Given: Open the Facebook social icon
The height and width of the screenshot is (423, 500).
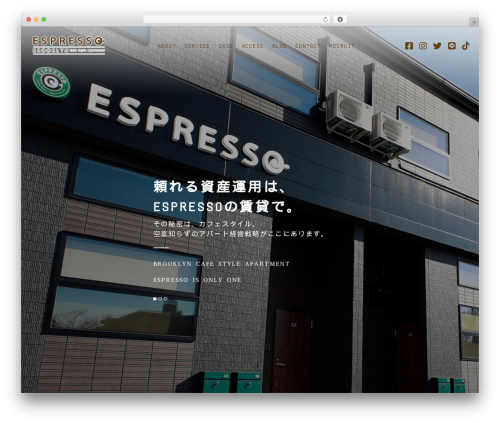Looking at the screenshot, I should 409,46.
